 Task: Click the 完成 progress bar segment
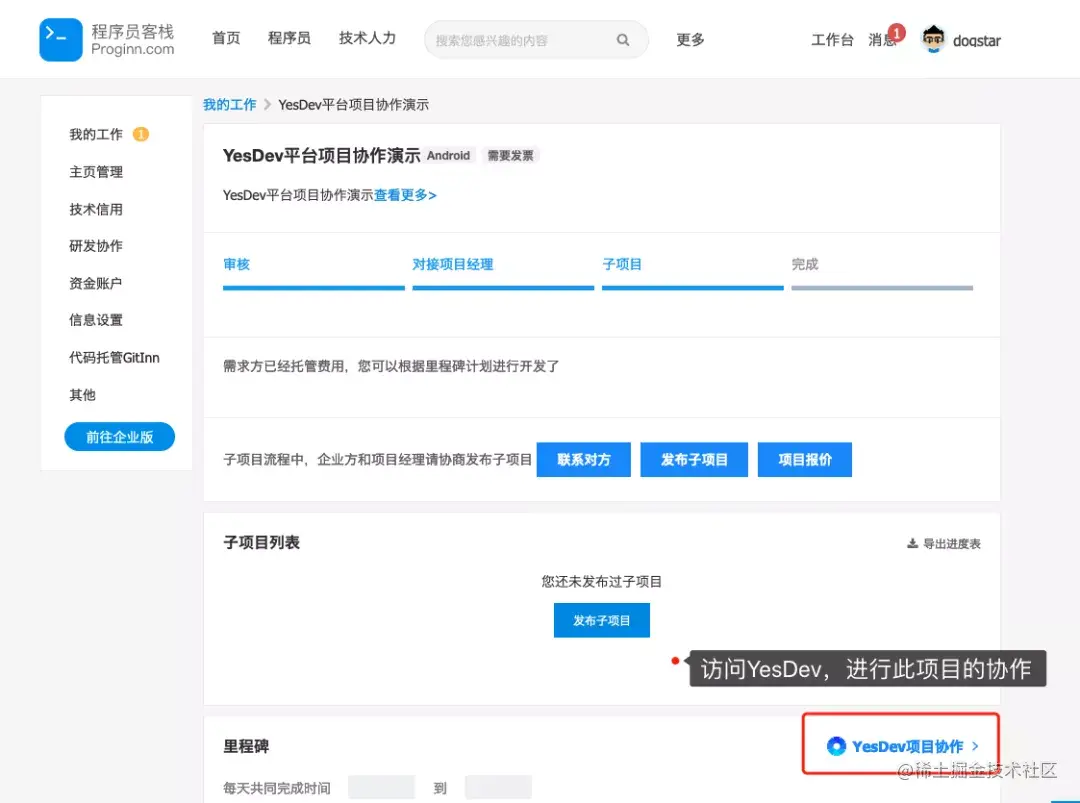881,286
